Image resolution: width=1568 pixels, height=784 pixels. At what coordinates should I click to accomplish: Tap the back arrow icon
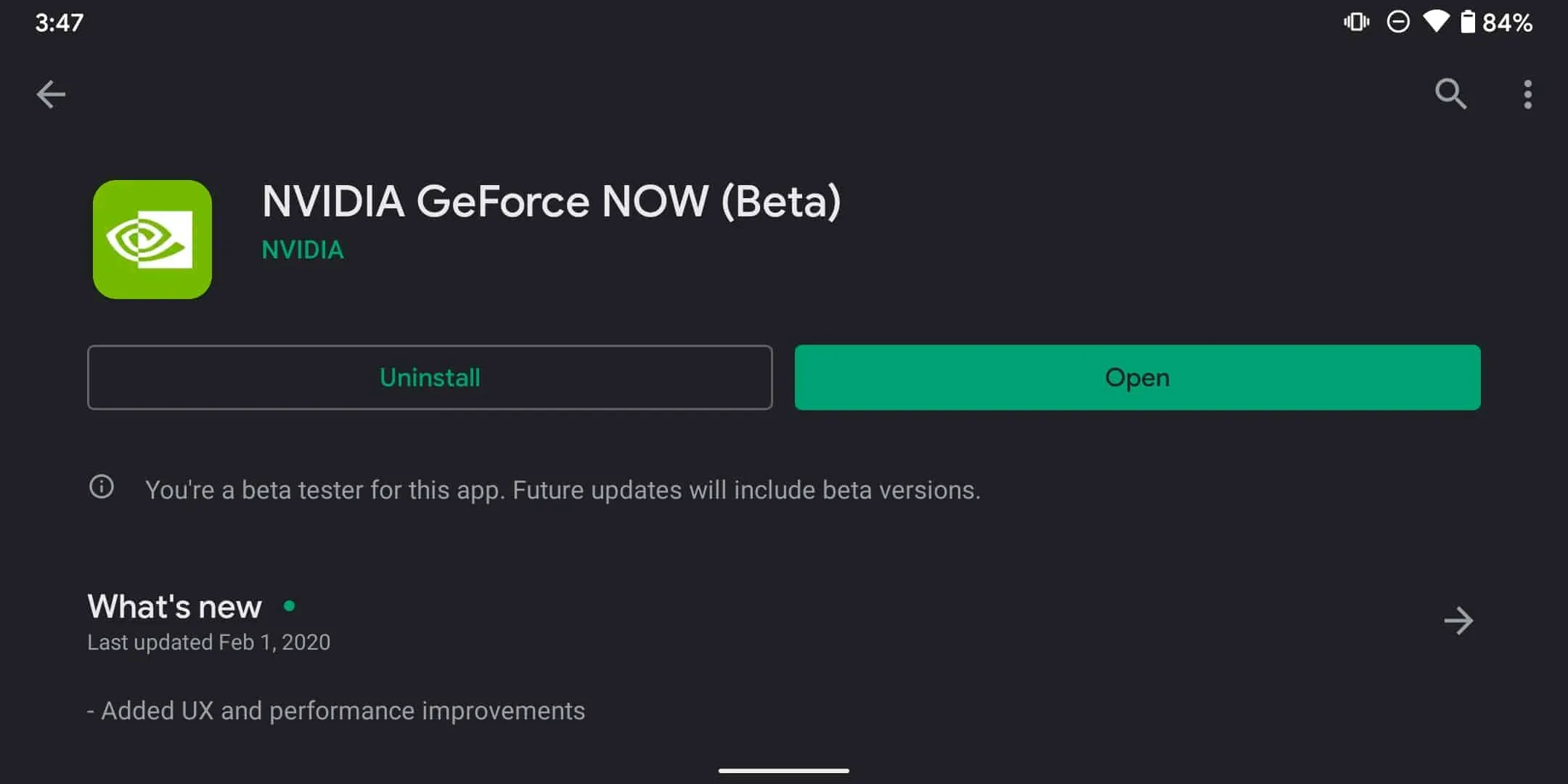tap(51, 94)
